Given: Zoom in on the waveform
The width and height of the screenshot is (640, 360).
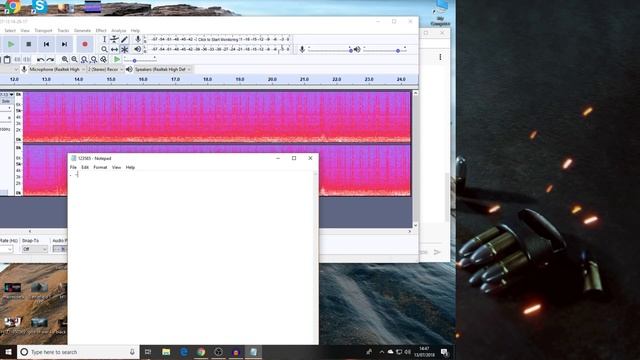Looking at the screenshot, I should [65, 60].
